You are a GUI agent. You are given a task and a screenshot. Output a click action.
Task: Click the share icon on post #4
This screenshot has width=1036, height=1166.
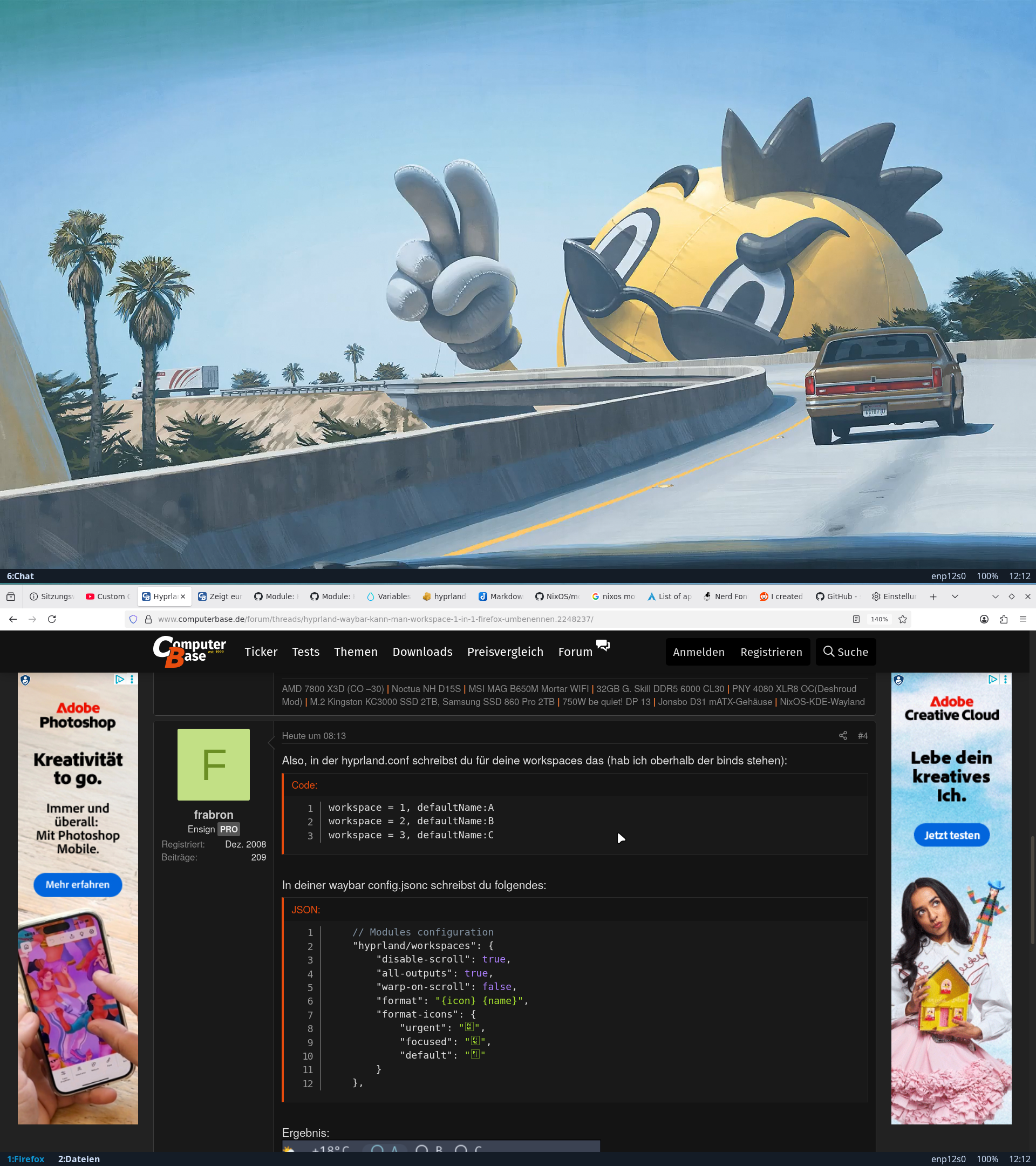843,735
